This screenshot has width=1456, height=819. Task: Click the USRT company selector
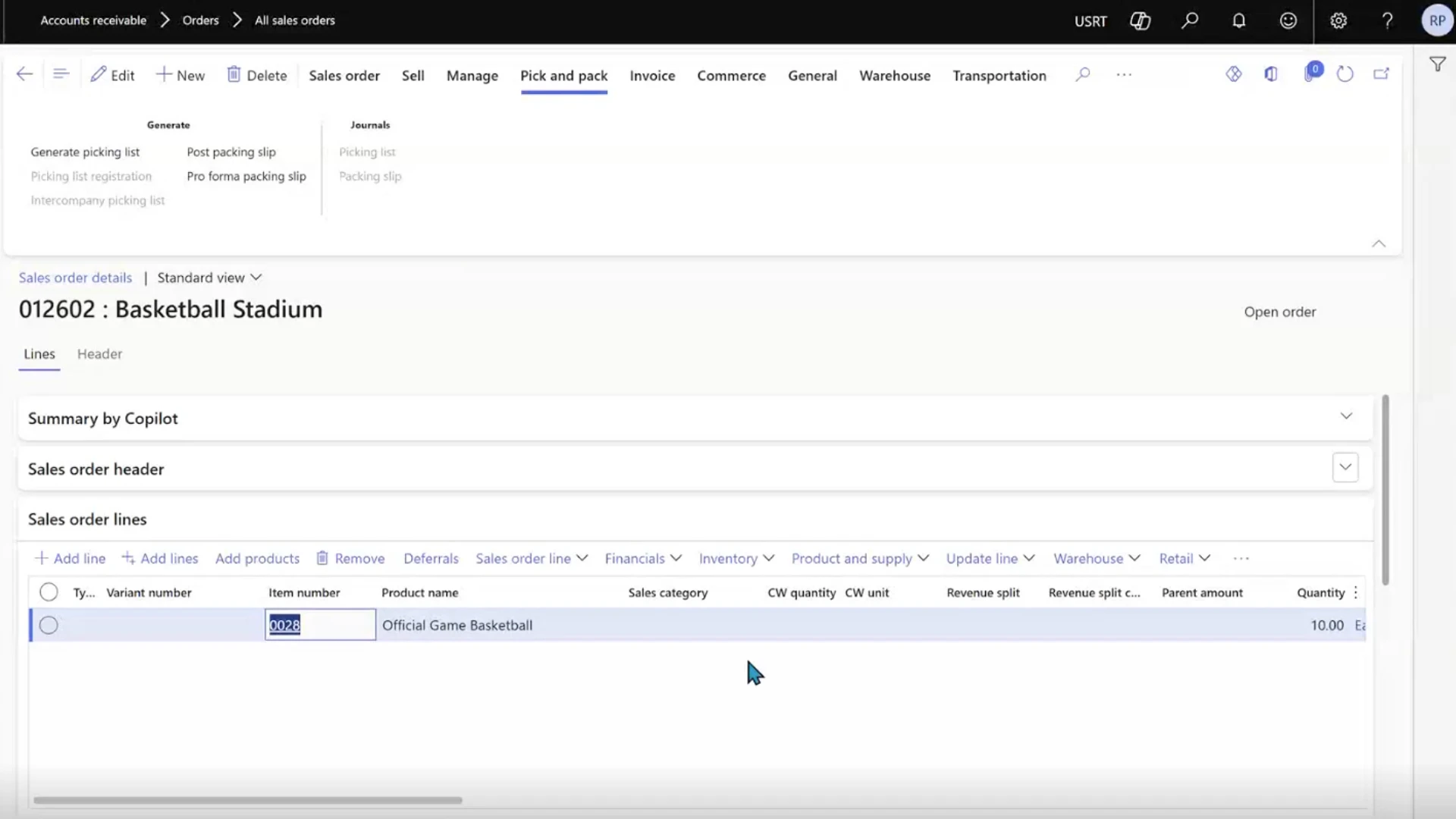[1090, 21]
